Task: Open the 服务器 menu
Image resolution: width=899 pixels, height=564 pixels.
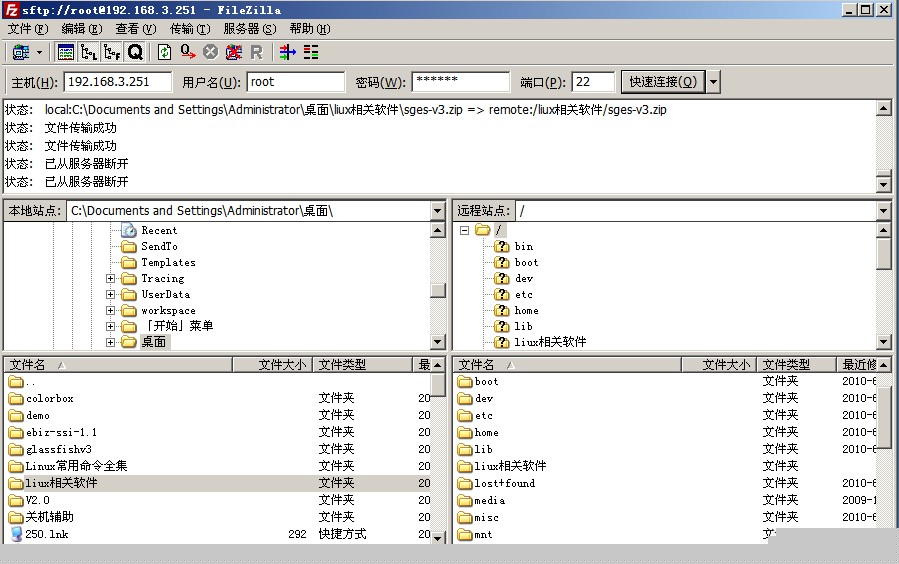Action: [250, 29]
